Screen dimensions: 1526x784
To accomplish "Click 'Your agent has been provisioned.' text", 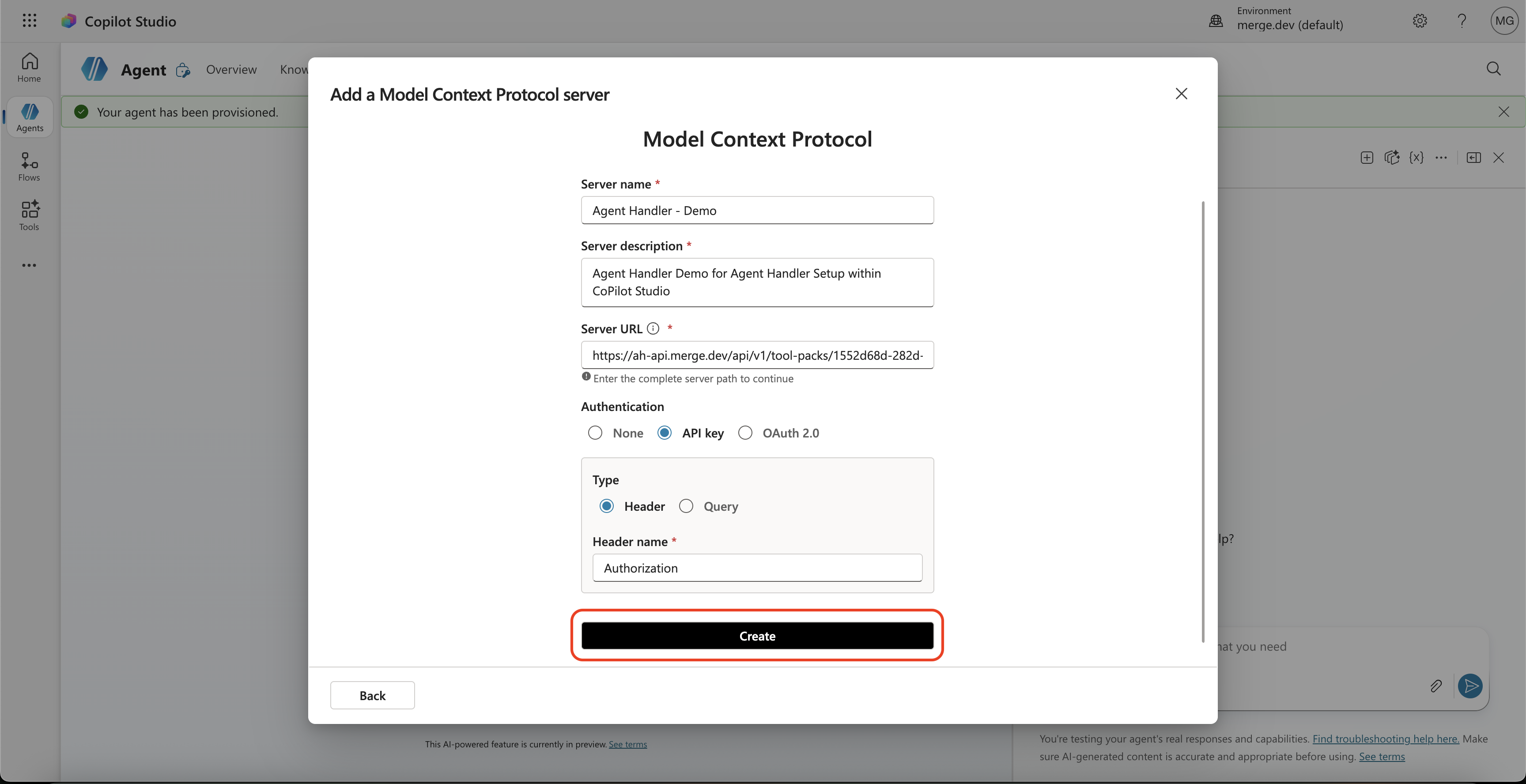I will pyautogui.click(x=187, y=112).
